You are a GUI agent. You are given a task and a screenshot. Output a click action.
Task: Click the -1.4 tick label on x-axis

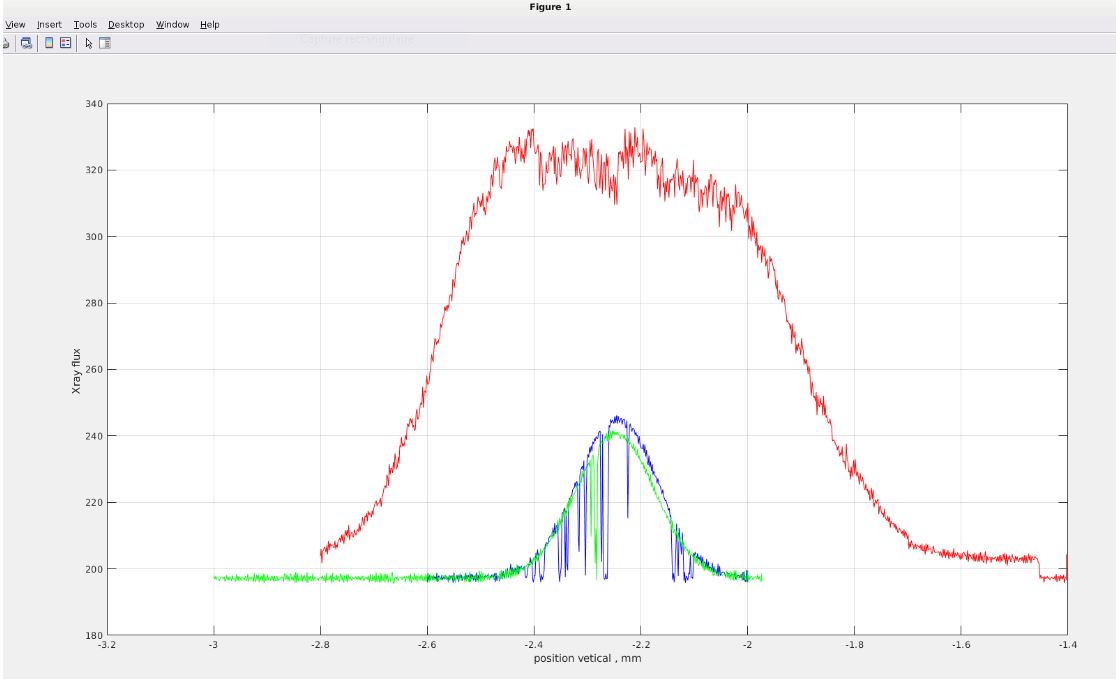click(1067, 645)
